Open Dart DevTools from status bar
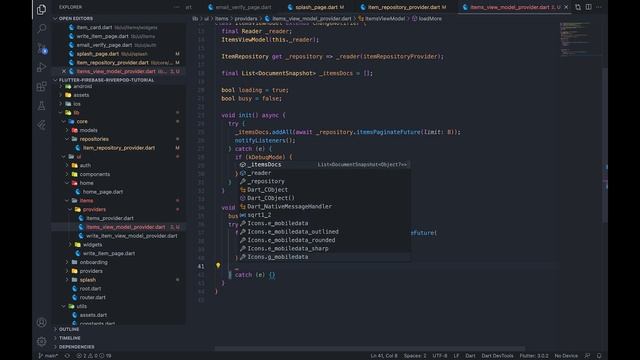This screenshot has height=360, width=640. pyautogui.click(x=497, y=356)
